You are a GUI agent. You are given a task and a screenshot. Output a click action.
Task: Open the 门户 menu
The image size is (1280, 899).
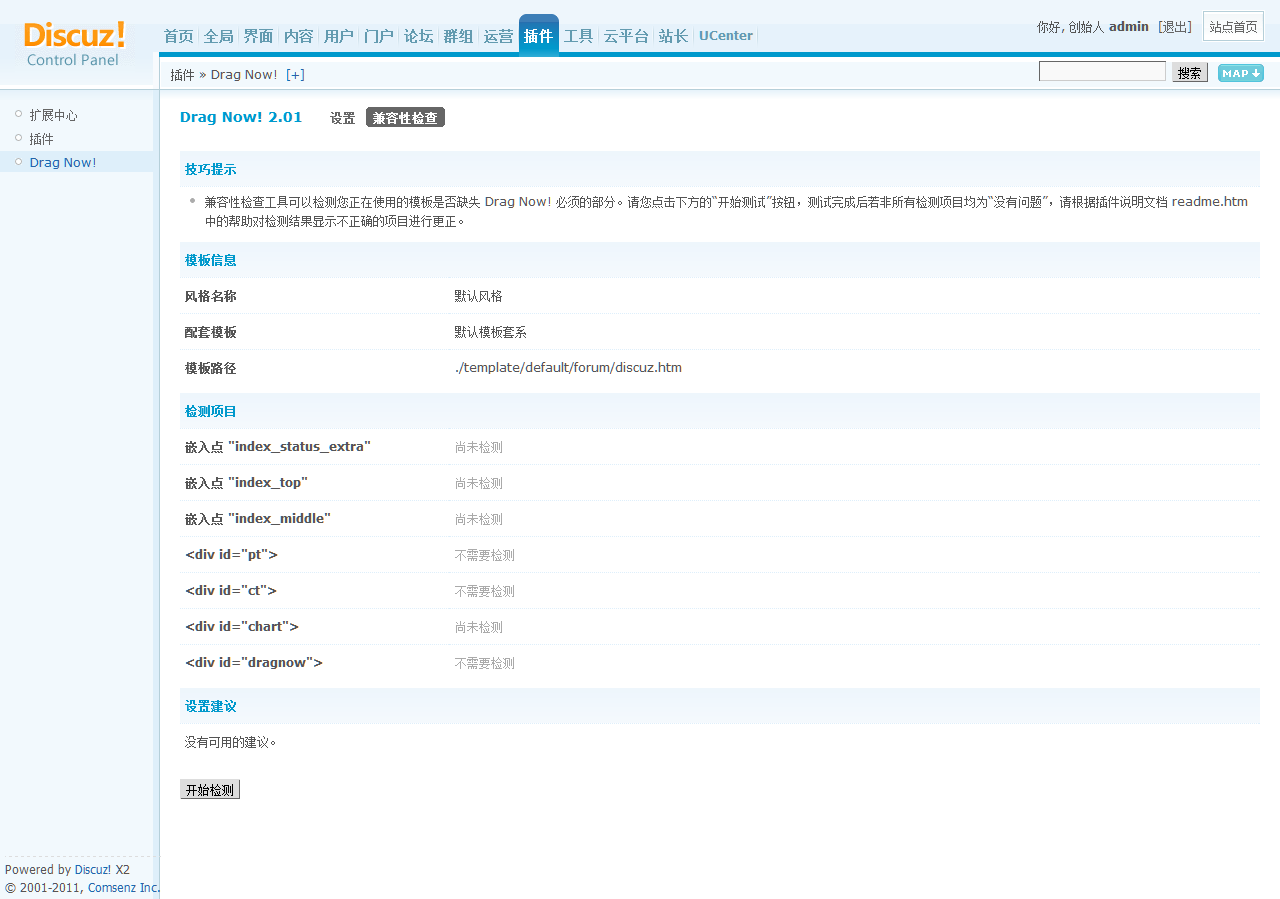point(379,36)
